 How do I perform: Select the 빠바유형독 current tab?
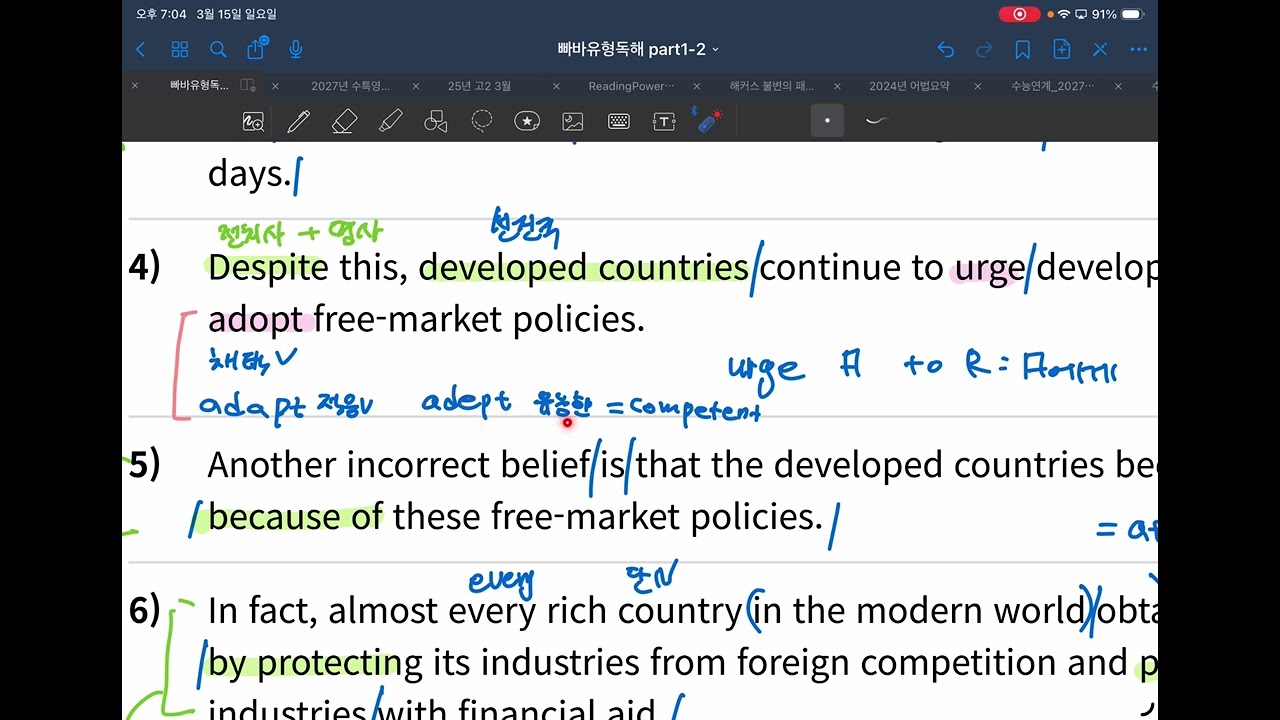199,86
